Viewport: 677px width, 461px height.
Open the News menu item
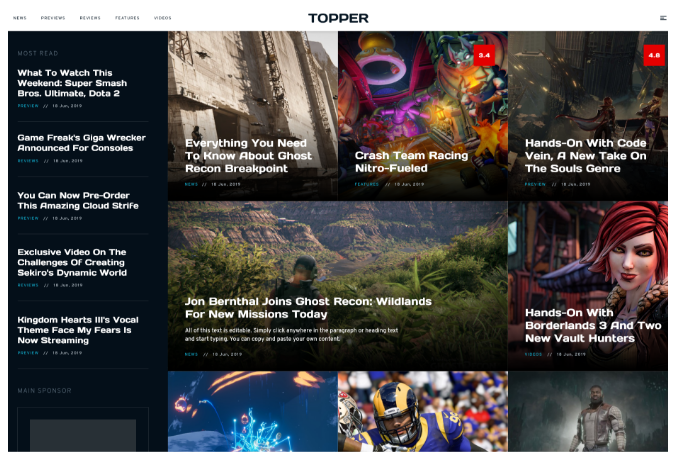[x=20, y=18]
